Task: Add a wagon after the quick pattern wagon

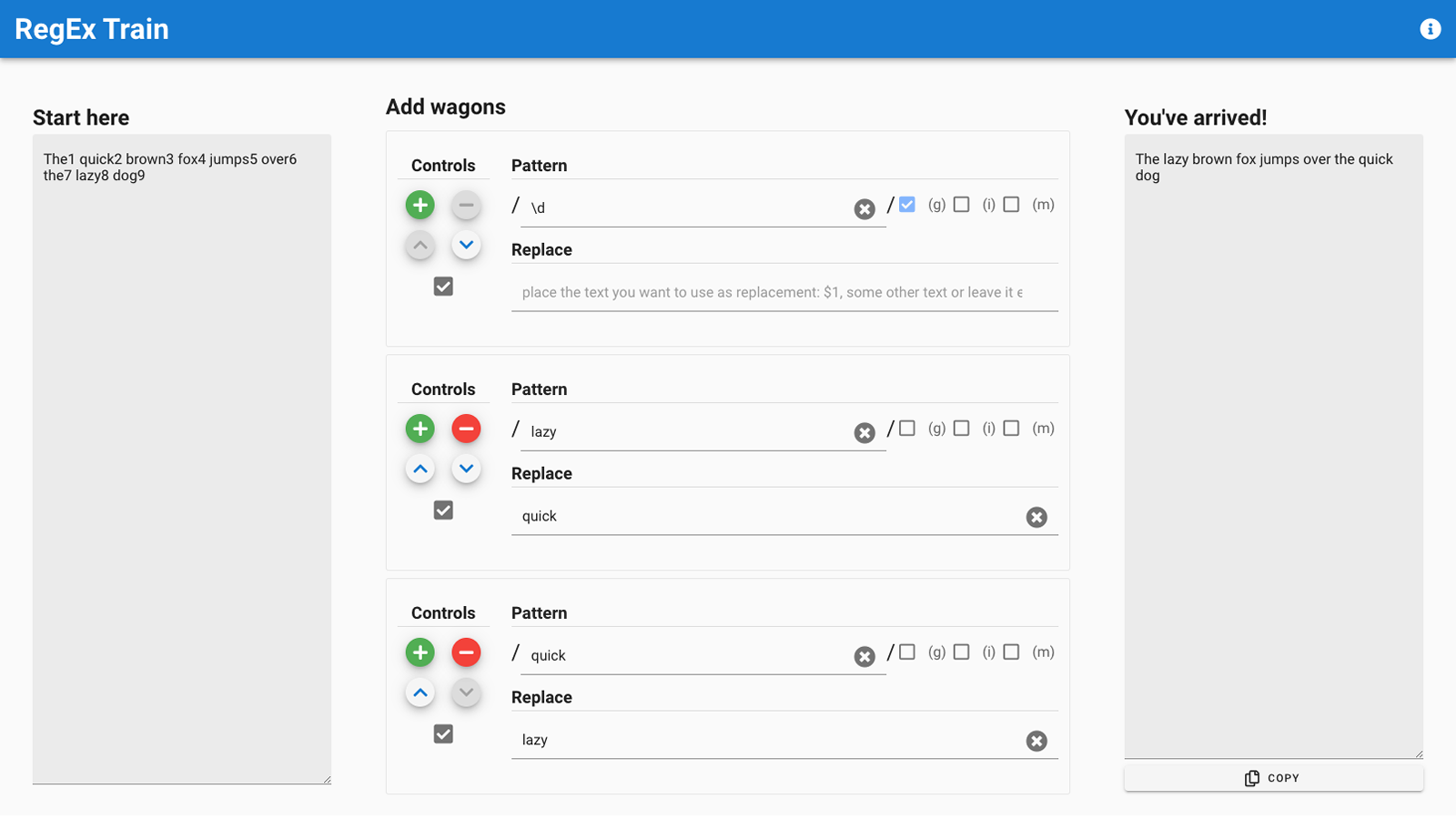Action: (420, 652)
